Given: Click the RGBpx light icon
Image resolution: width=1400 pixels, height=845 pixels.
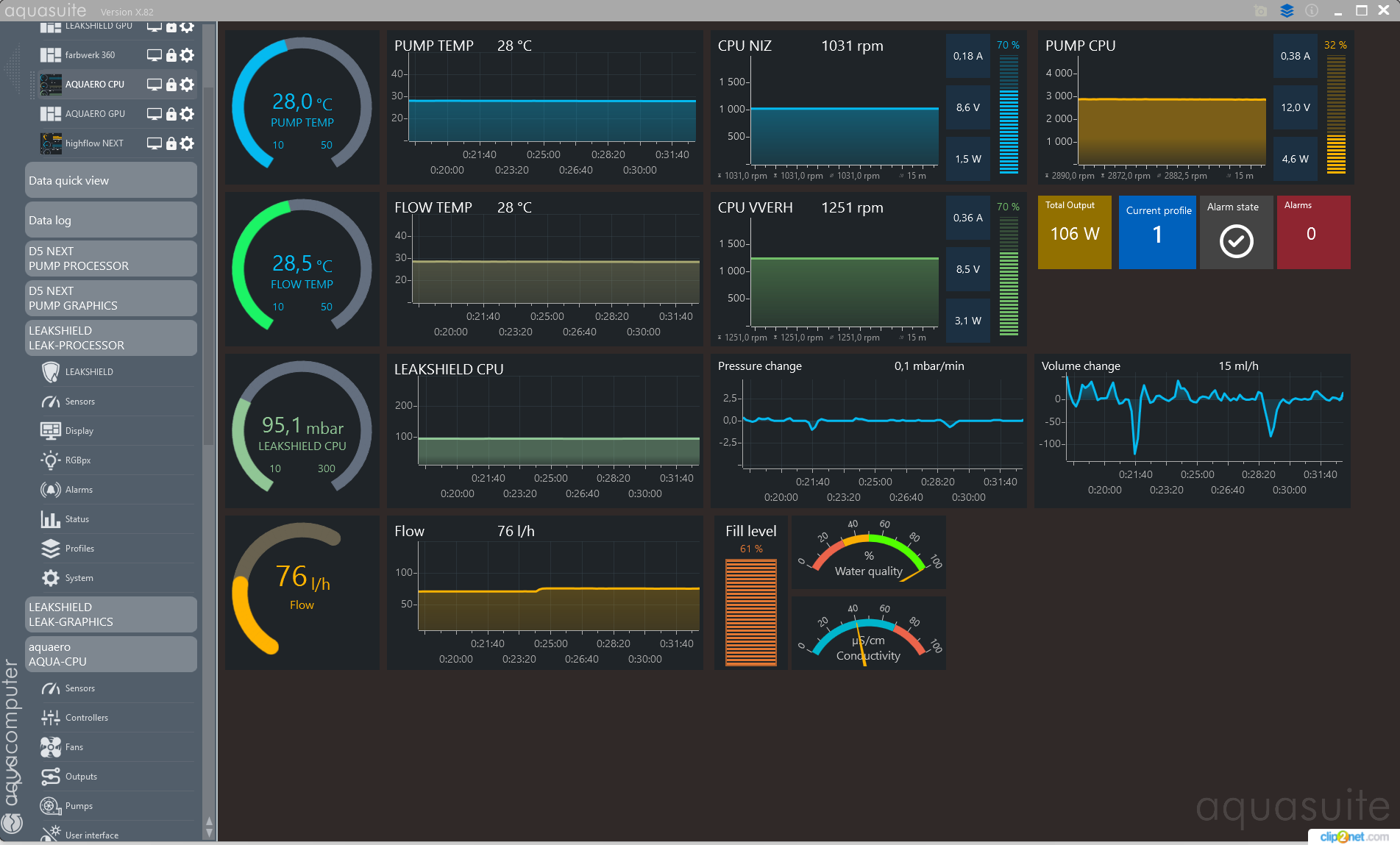Looking at the screenshot, I should click(x=51, y=460).
